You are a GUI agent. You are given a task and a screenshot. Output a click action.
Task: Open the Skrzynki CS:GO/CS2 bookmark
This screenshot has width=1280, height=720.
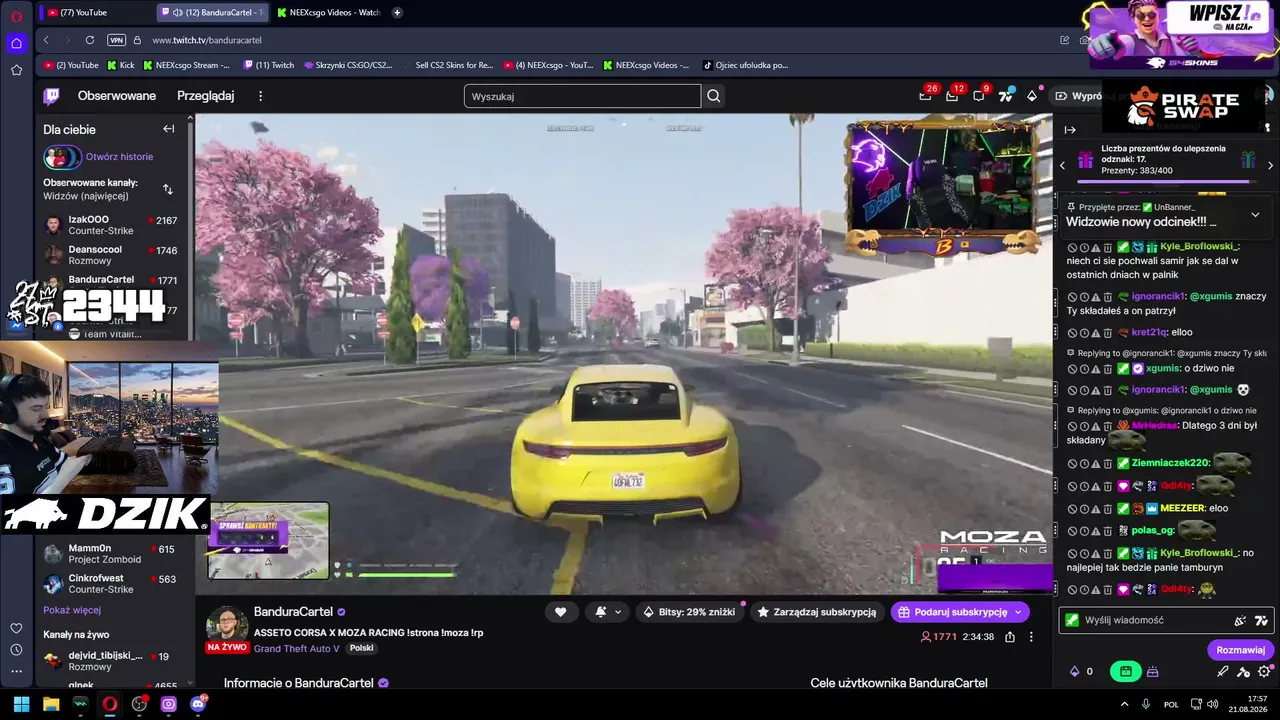(x=348, y=65)
